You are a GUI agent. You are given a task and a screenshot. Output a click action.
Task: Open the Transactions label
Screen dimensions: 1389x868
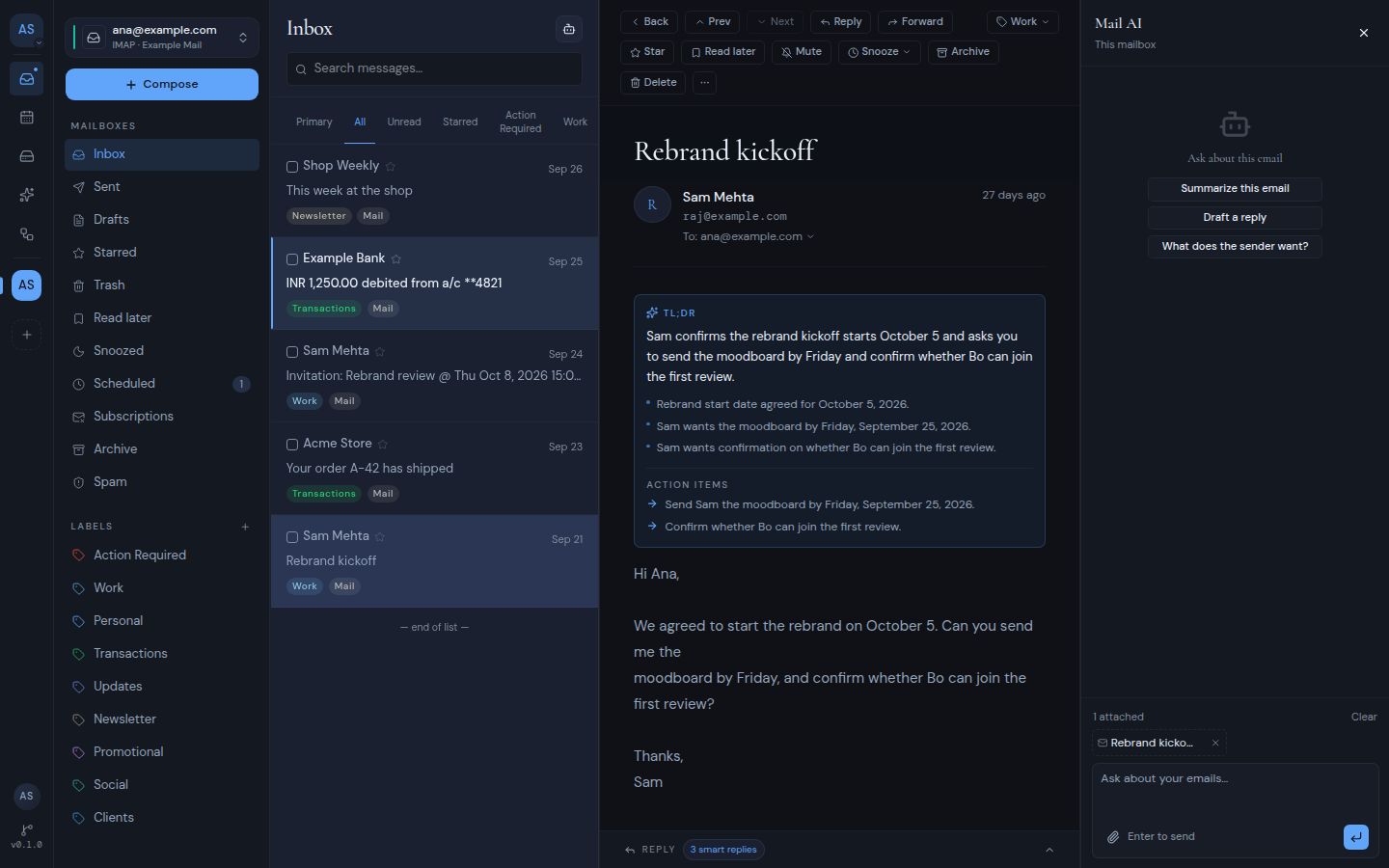click(162, 654)
